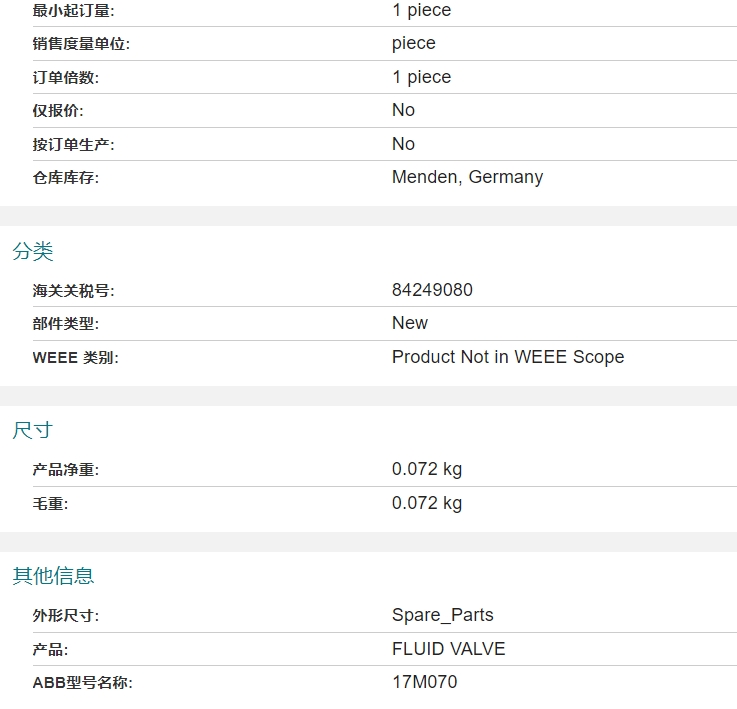Click the 部件类型 value New
Viewport: 737px width, 709px height.
coord(410,323)
